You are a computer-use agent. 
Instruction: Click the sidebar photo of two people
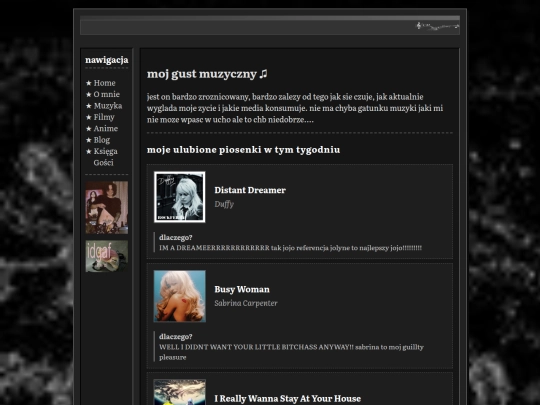tap(107, 208)
